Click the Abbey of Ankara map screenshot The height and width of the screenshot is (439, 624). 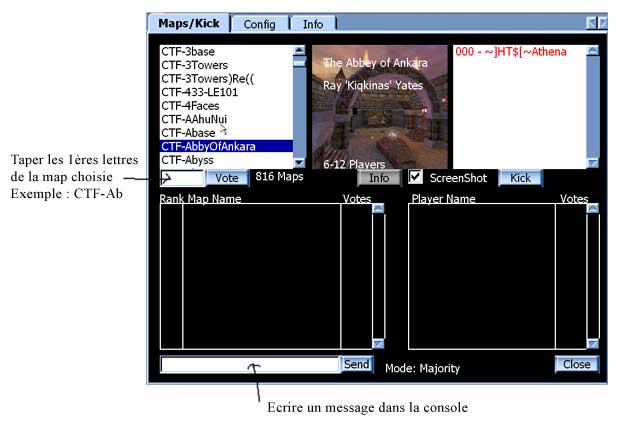tap(380, 107)
